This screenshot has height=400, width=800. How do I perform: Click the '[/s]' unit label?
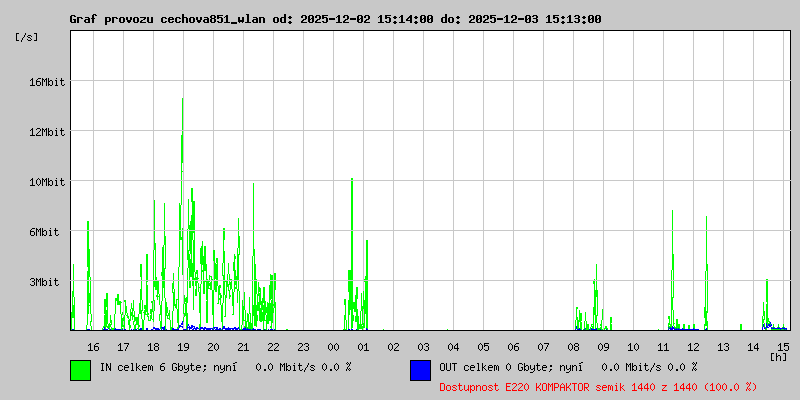coord(27,37)
